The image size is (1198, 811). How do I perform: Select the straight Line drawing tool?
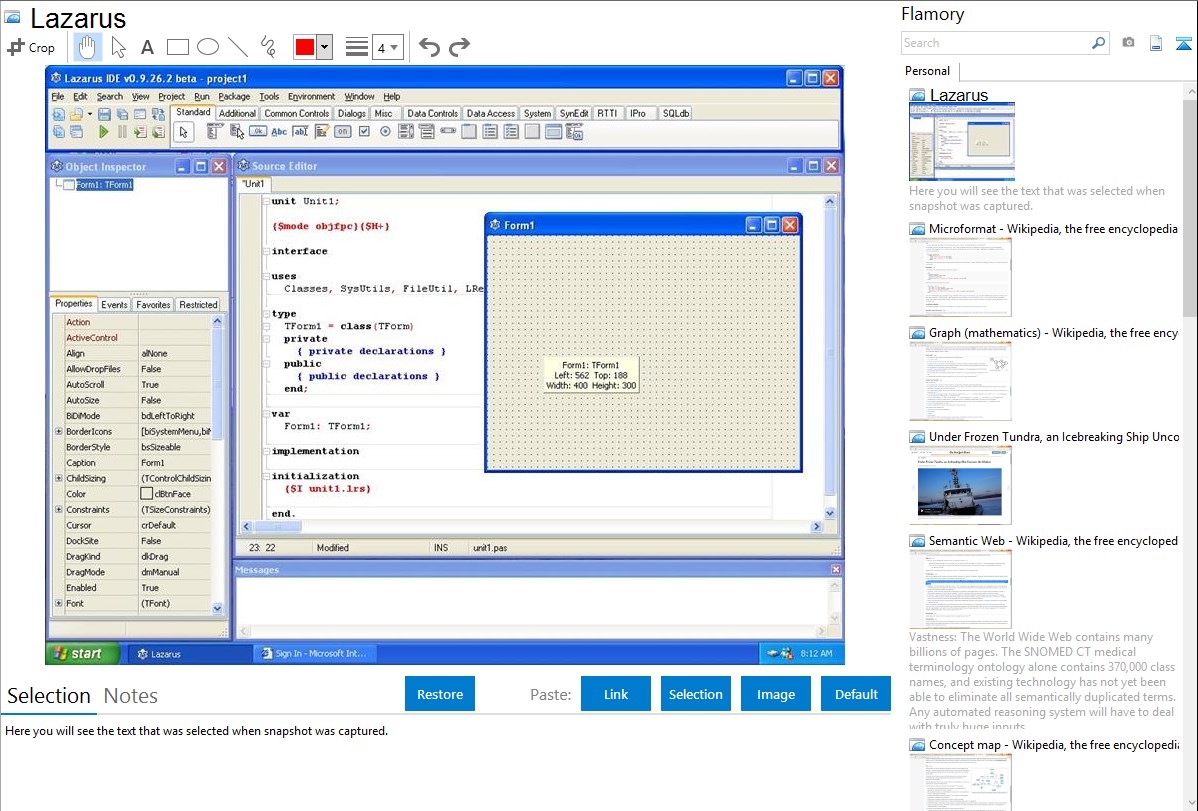[238, 47]
